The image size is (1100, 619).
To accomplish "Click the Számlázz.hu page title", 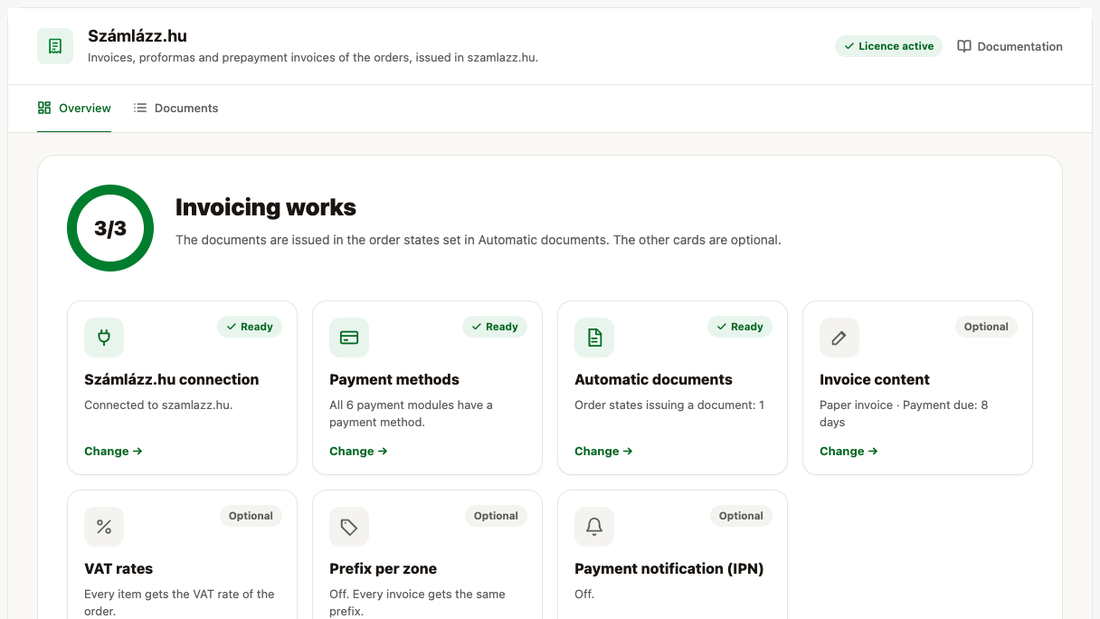I will [138, 36].
